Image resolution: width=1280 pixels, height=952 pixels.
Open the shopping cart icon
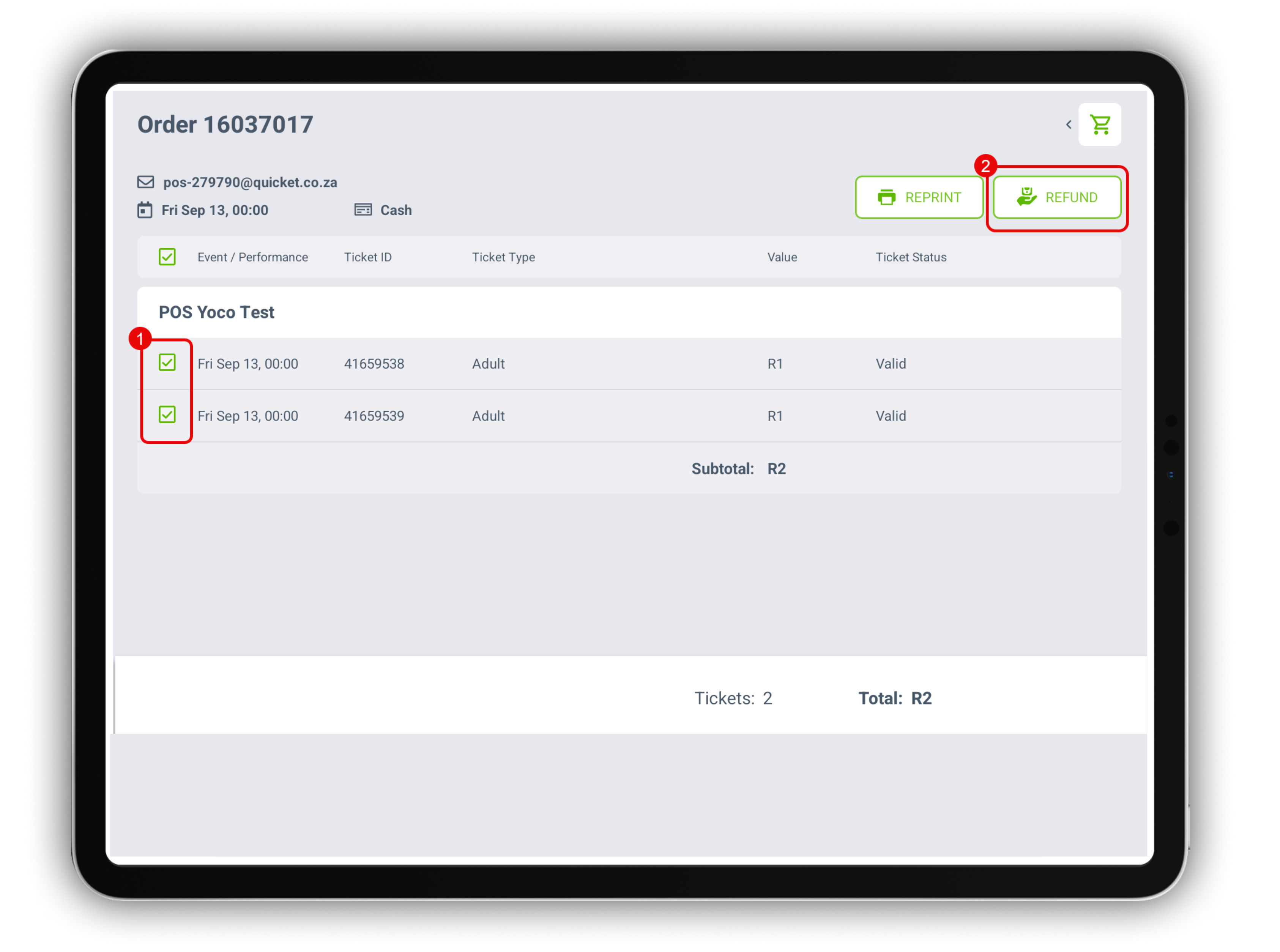(x=1100, y=125)
